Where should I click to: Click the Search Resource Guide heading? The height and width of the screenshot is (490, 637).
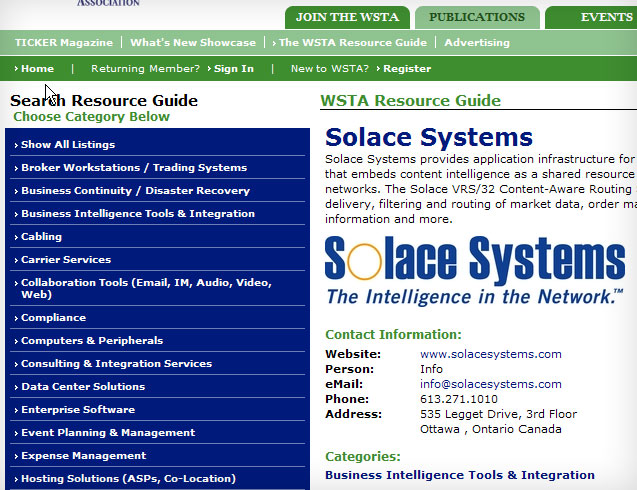pos(104,100)
